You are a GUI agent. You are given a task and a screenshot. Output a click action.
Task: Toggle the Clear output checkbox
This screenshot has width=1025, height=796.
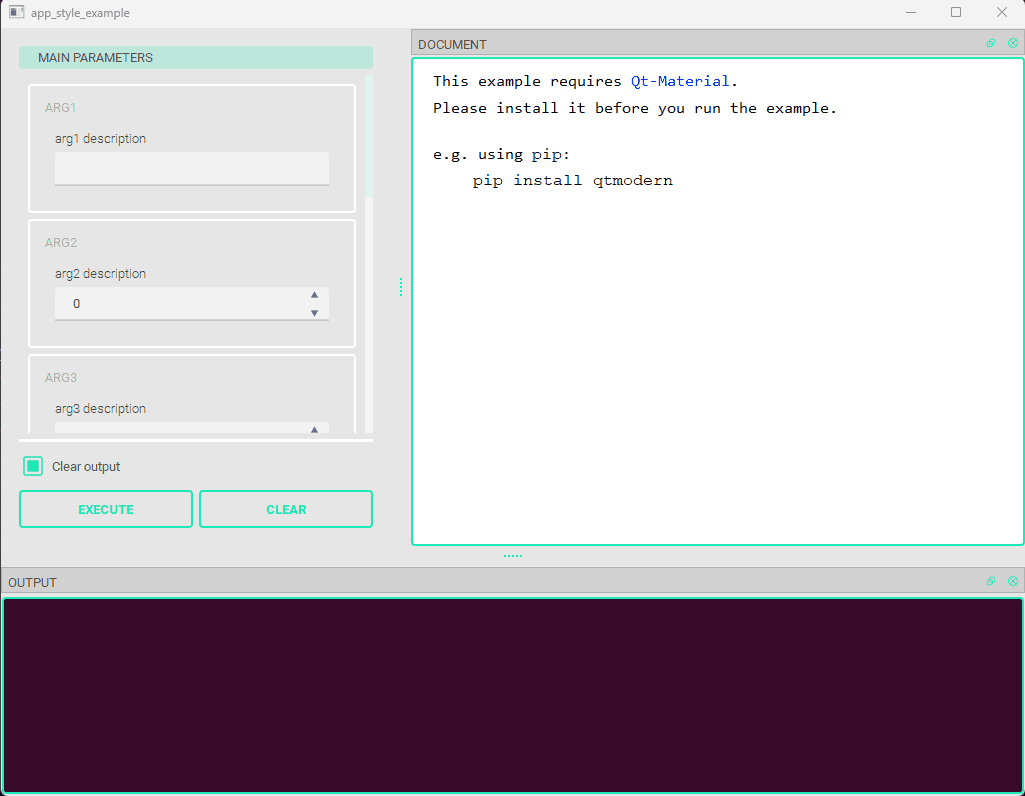tap(33, 466)
